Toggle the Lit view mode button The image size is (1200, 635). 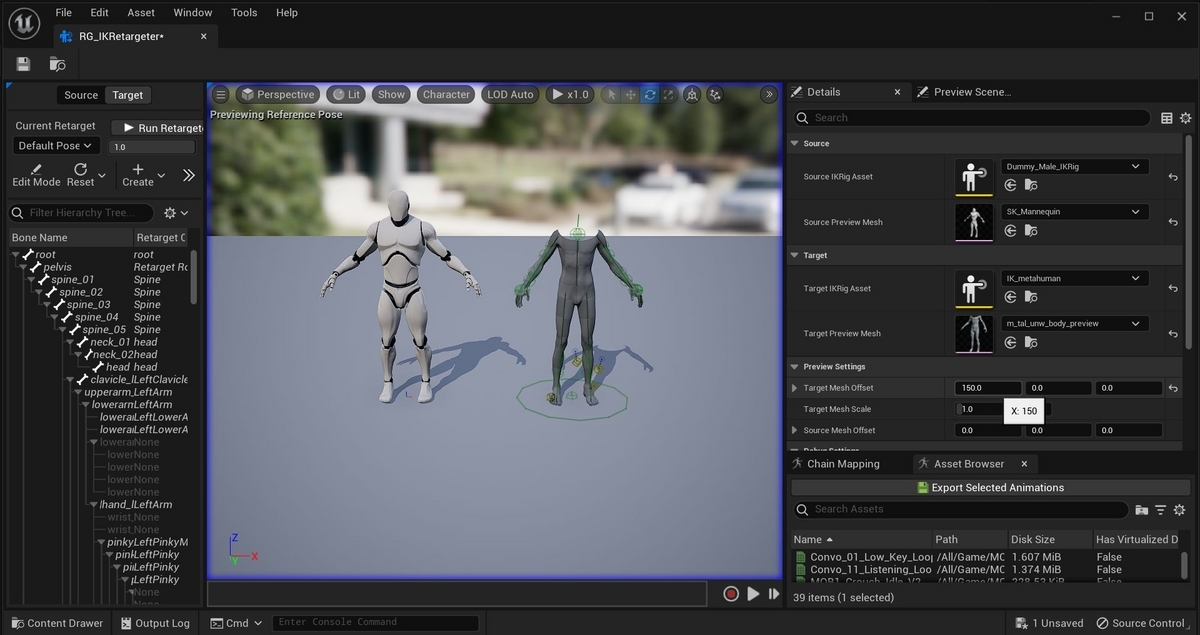(x=345, y=95)
